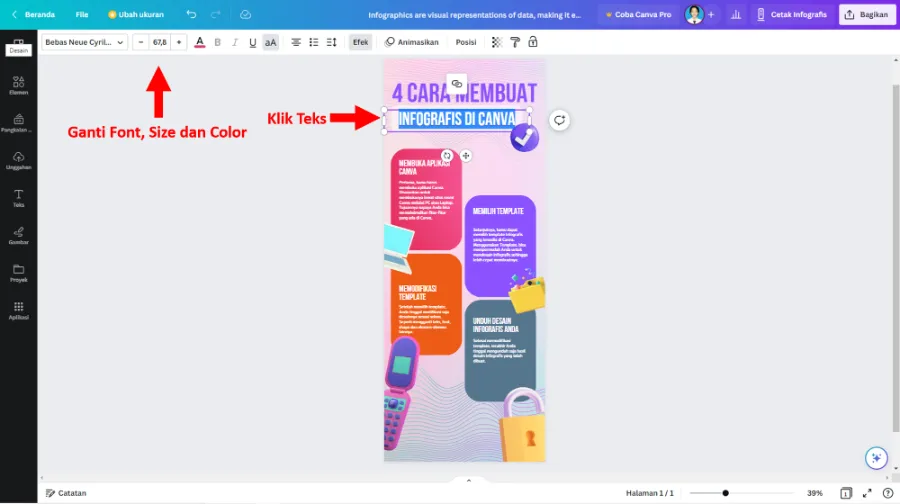Select the UNDUH DESAIN INFOGRAFIS ANDA heading
Viewport: 900px width, 504px height.
pos(495,325)
